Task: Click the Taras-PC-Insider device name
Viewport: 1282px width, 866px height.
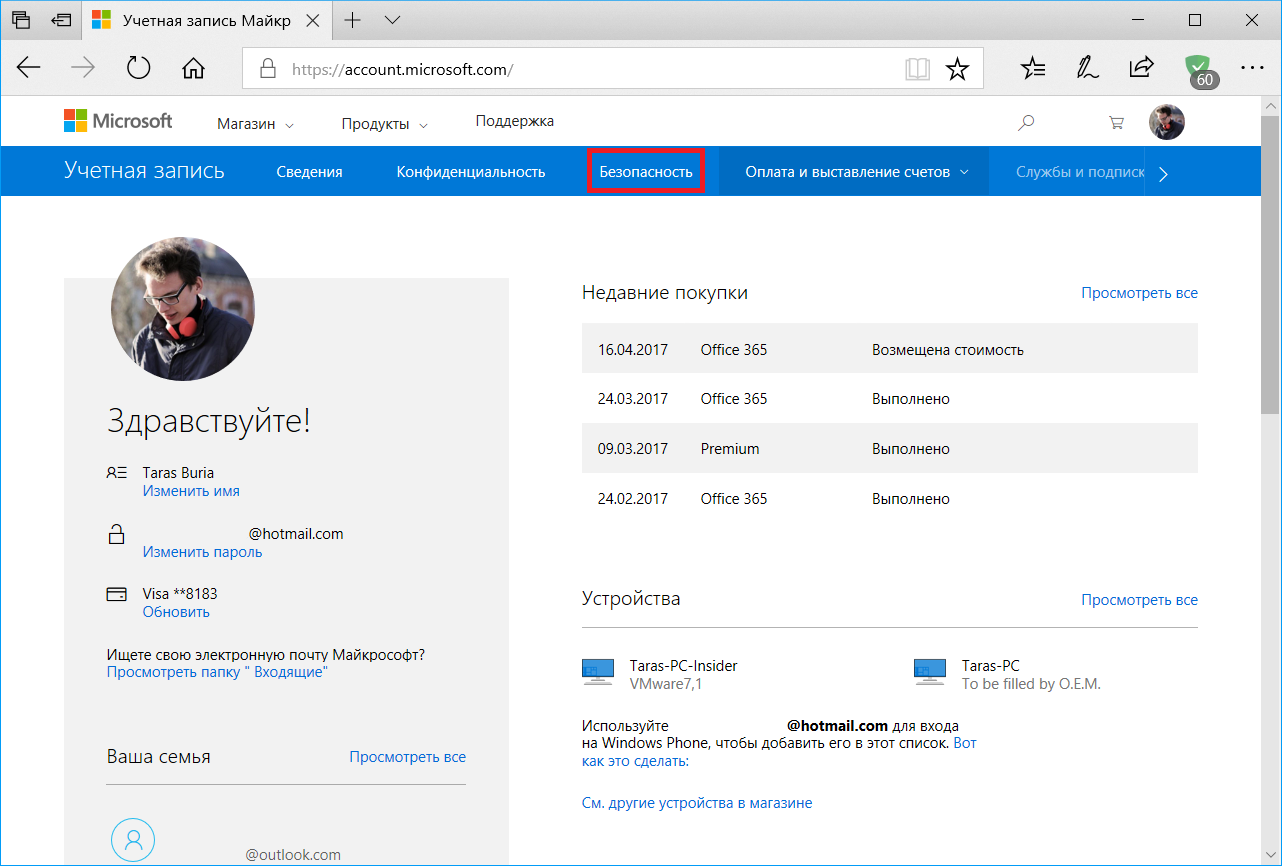Action: pos(683,665)
